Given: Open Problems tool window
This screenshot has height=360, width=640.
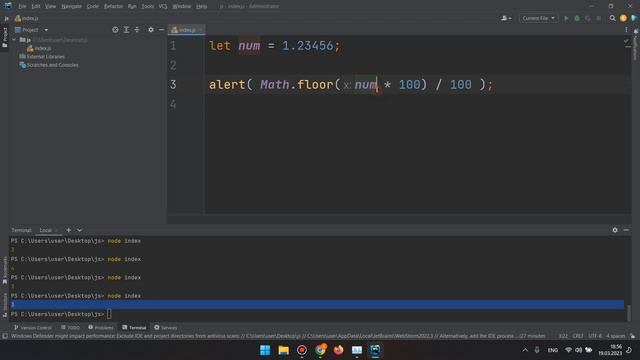Looking at the screenshot, I should coord(100,328).
